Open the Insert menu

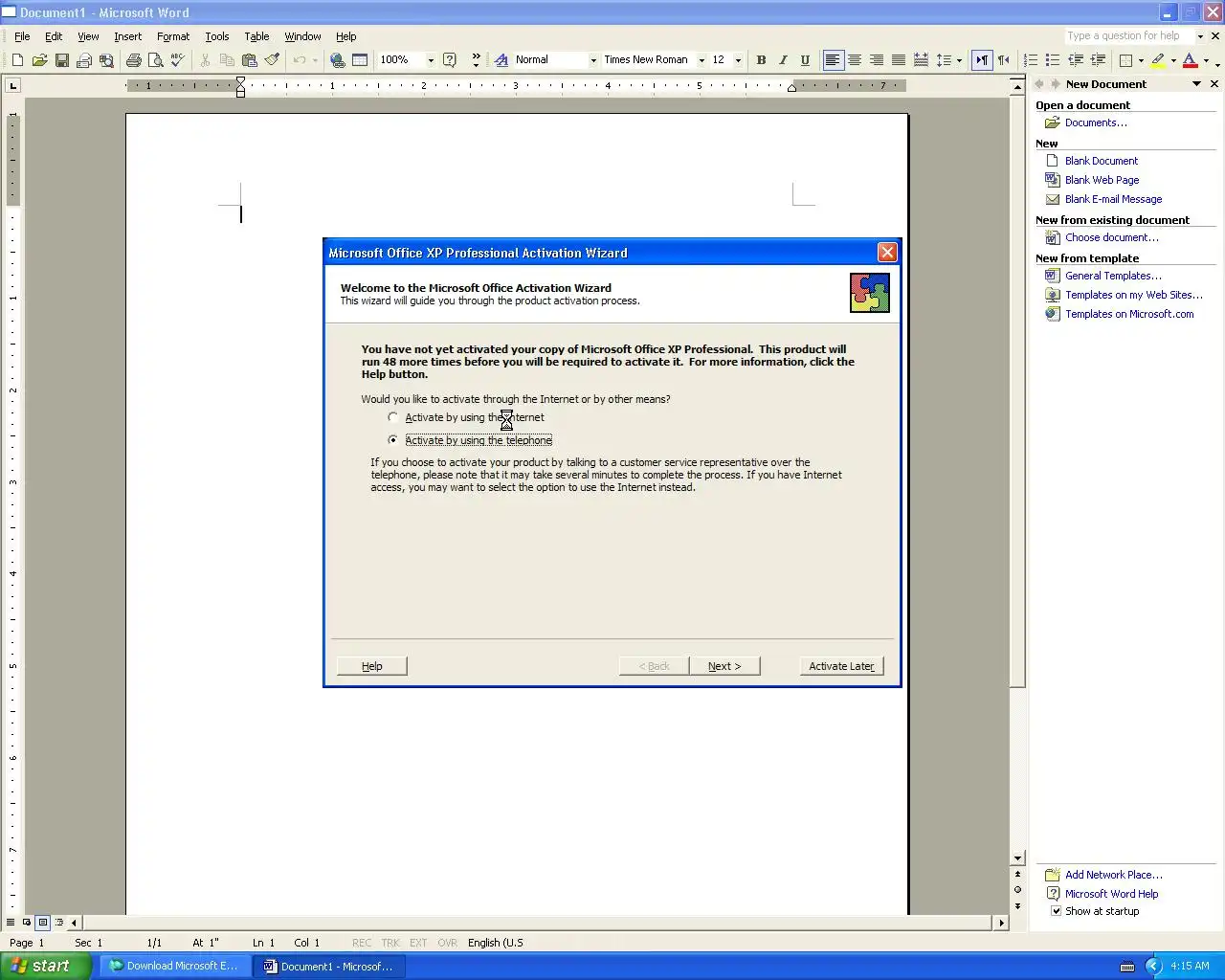click(x=127, y=36)
